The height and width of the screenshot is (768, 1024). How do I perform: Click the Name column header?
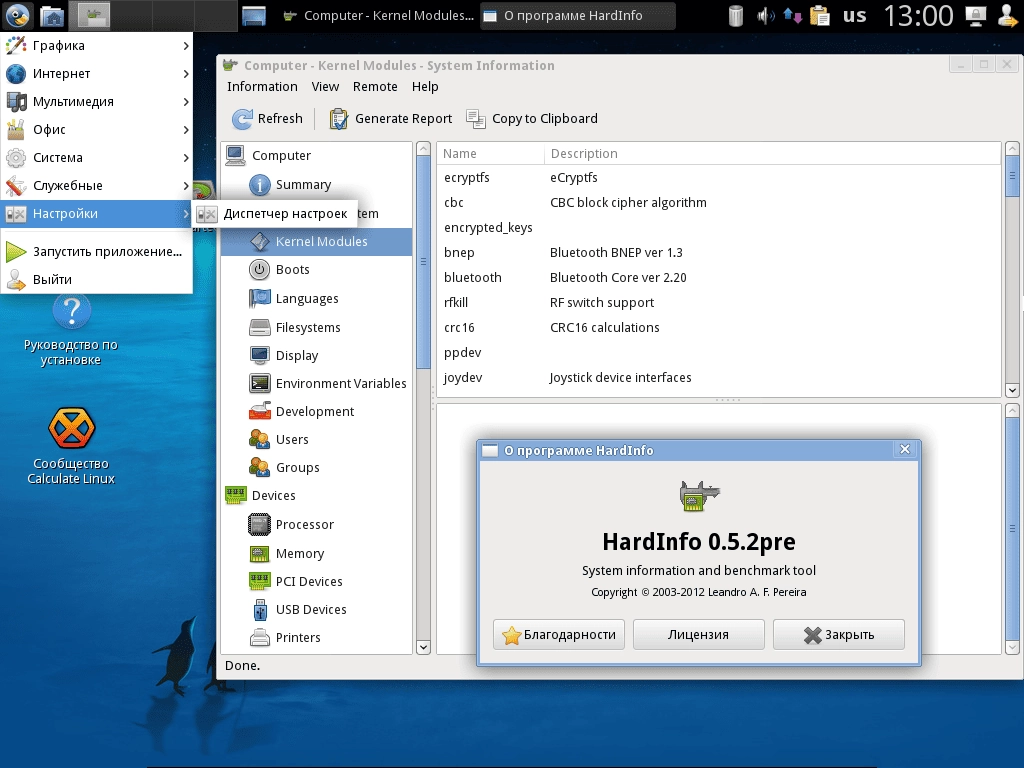490,153
